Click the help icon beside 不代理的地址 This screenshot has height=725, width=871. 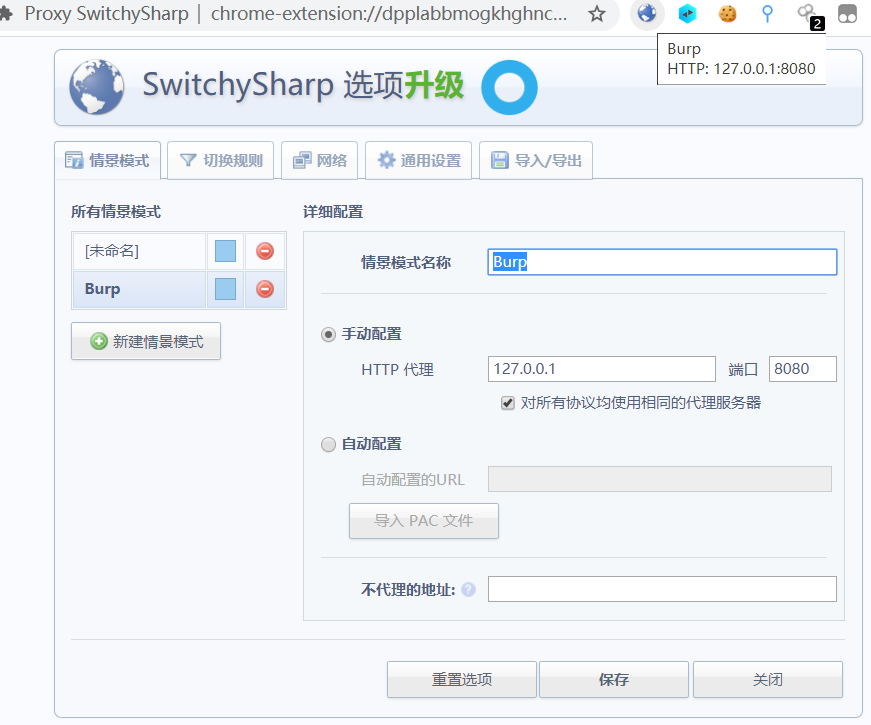point(468,589)
